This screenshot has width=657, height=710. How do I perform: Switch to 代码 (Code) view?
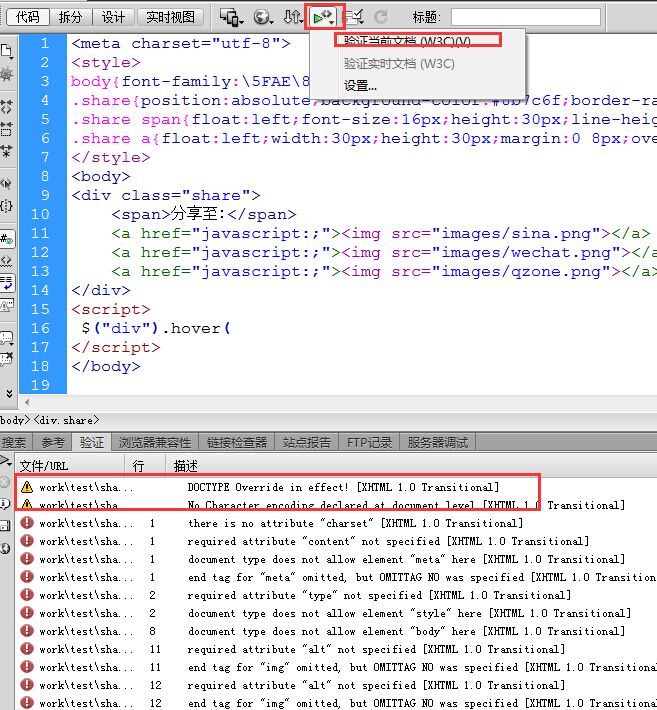click(x=28, y=17)
